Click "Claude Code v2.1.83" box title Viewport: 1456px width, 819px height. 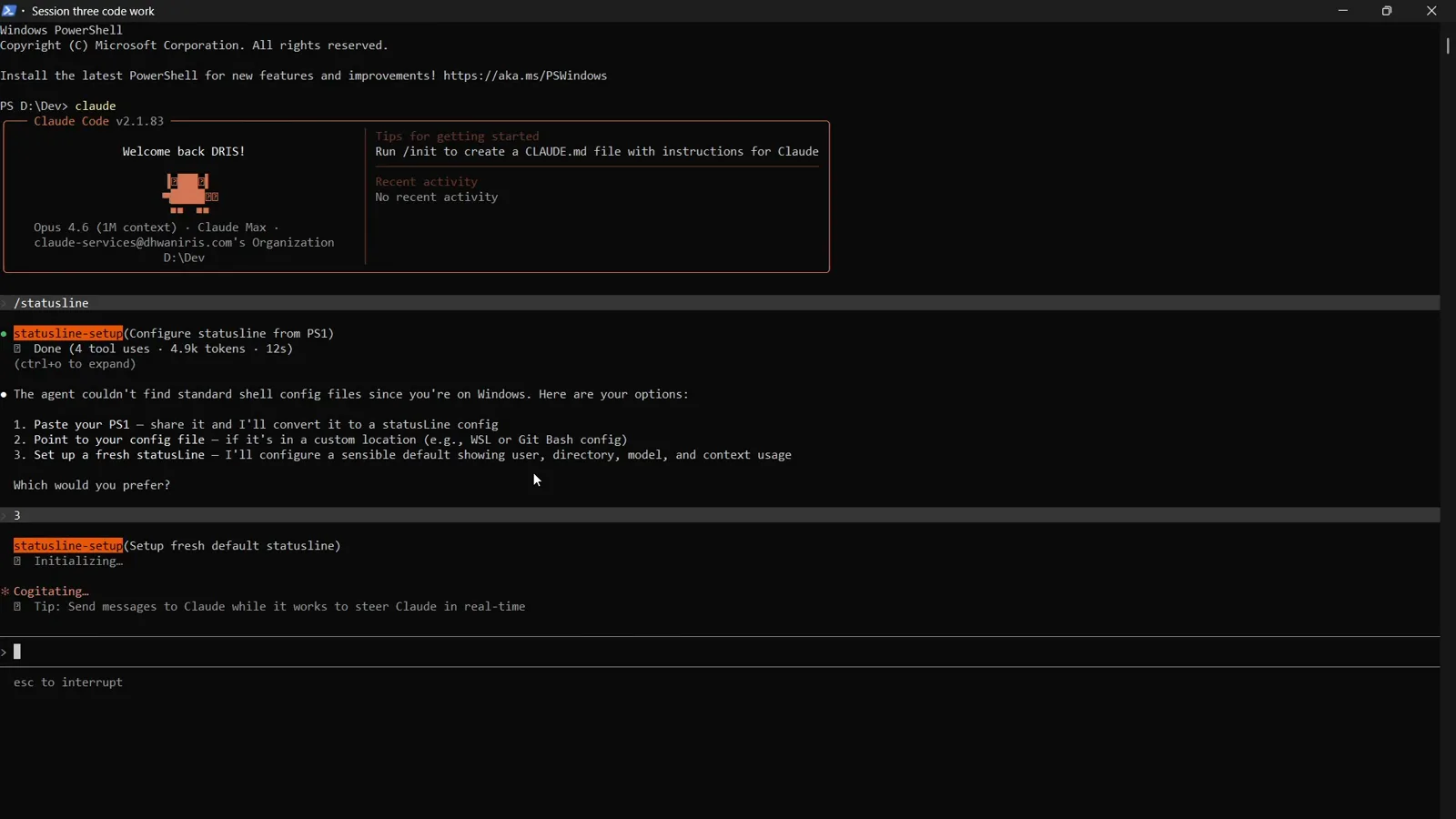click(99, 121)
